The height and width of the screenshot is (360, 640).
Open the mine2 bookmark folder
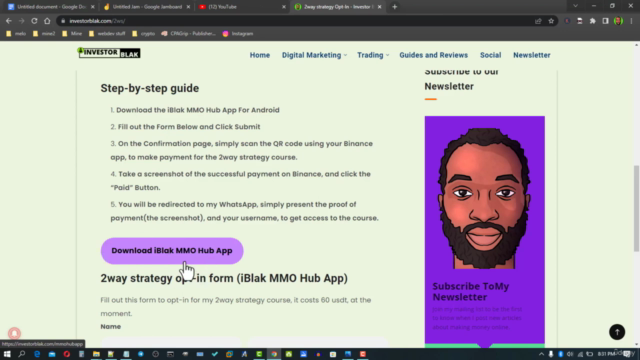click(x=44, y=33)
